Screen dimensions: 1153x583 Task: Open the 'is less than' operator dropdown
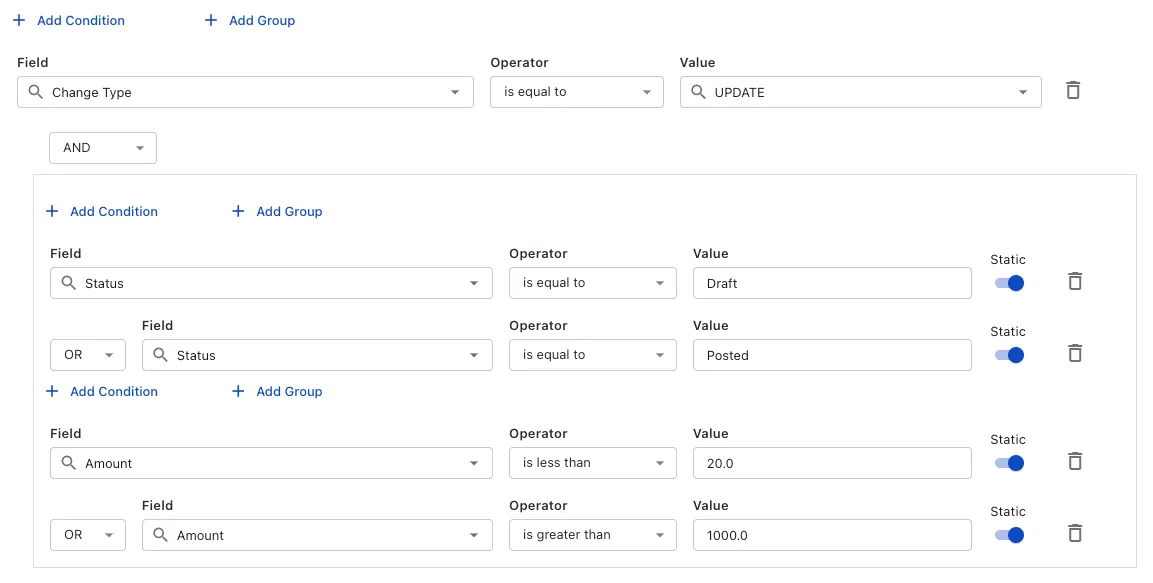coord(593,463)
